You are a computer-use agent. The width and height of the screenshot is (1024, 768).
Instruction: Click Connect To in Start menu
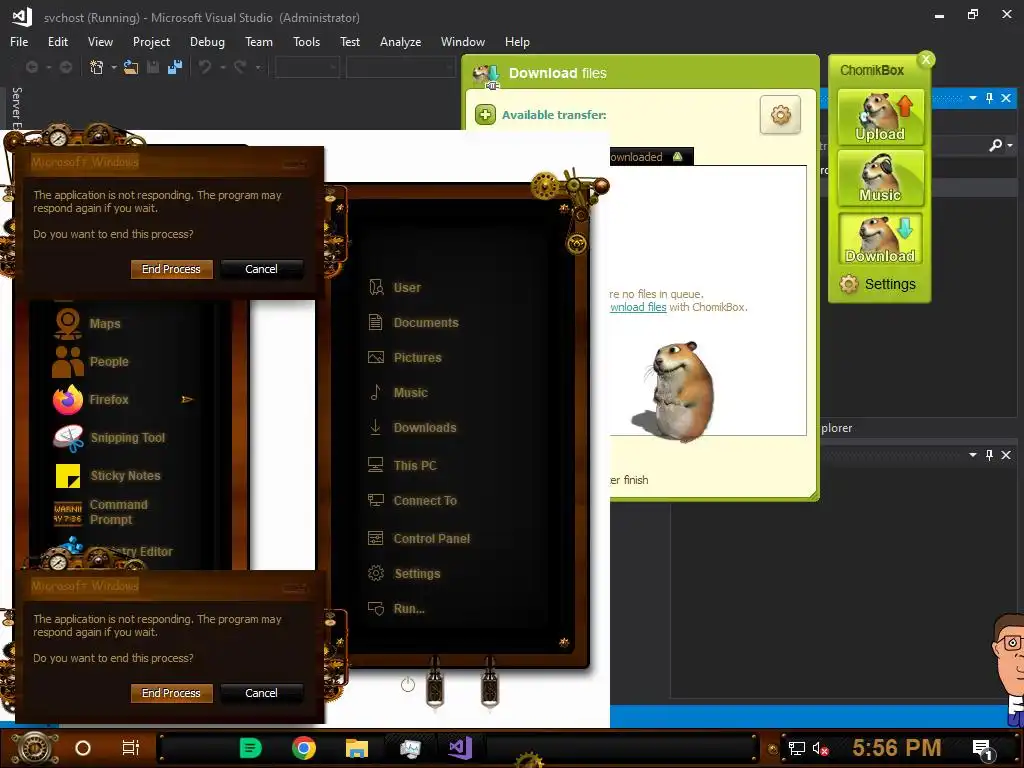[412, 501]
